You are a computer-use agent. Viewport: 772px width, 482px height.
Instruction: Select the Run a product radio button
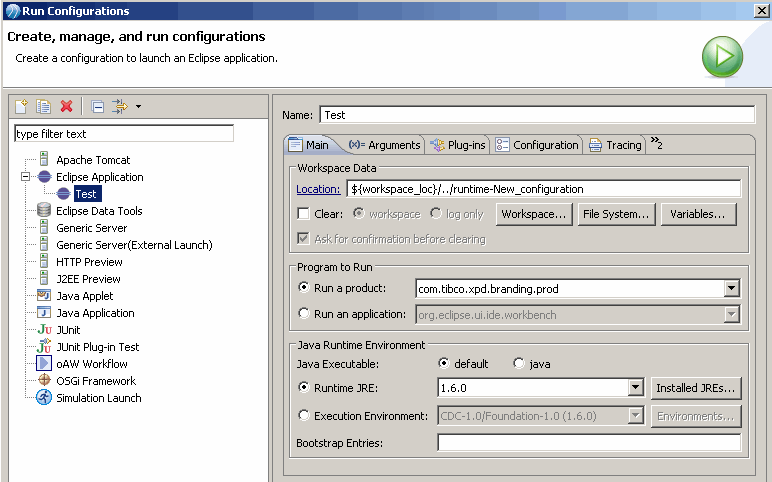[x=304, y=287]
